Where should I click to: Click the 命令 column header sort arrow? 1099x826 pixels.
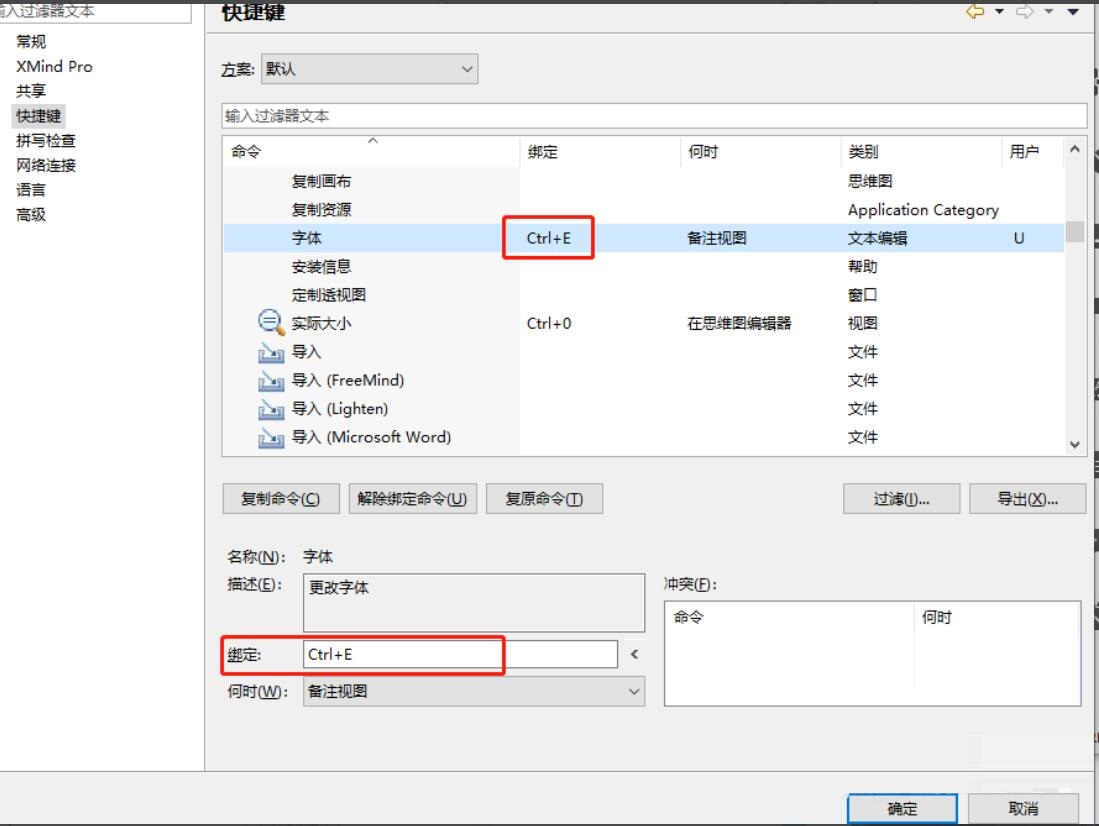point(373,141)
